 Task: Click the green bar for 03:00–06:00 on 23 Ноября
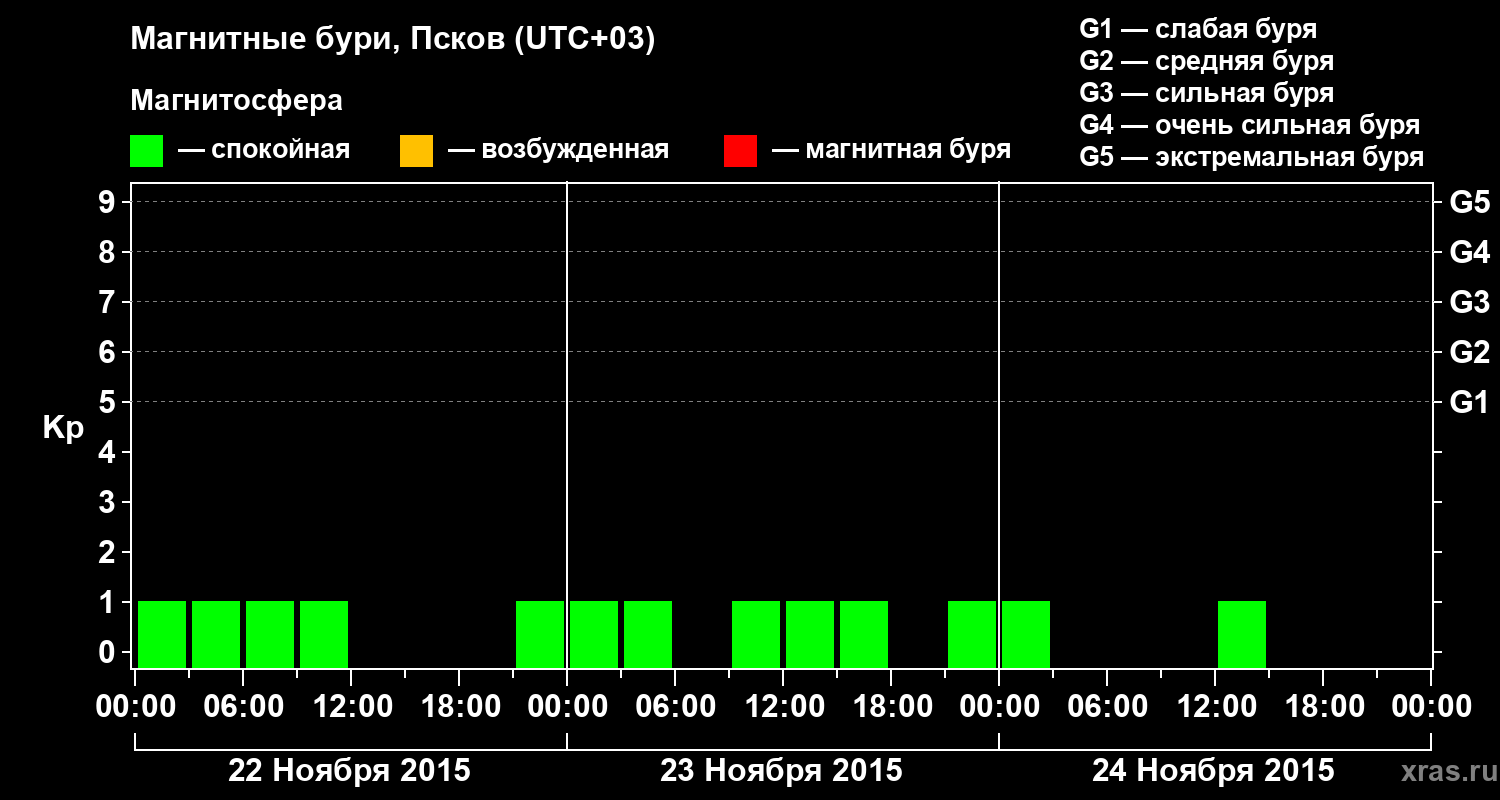click(648, 634)
